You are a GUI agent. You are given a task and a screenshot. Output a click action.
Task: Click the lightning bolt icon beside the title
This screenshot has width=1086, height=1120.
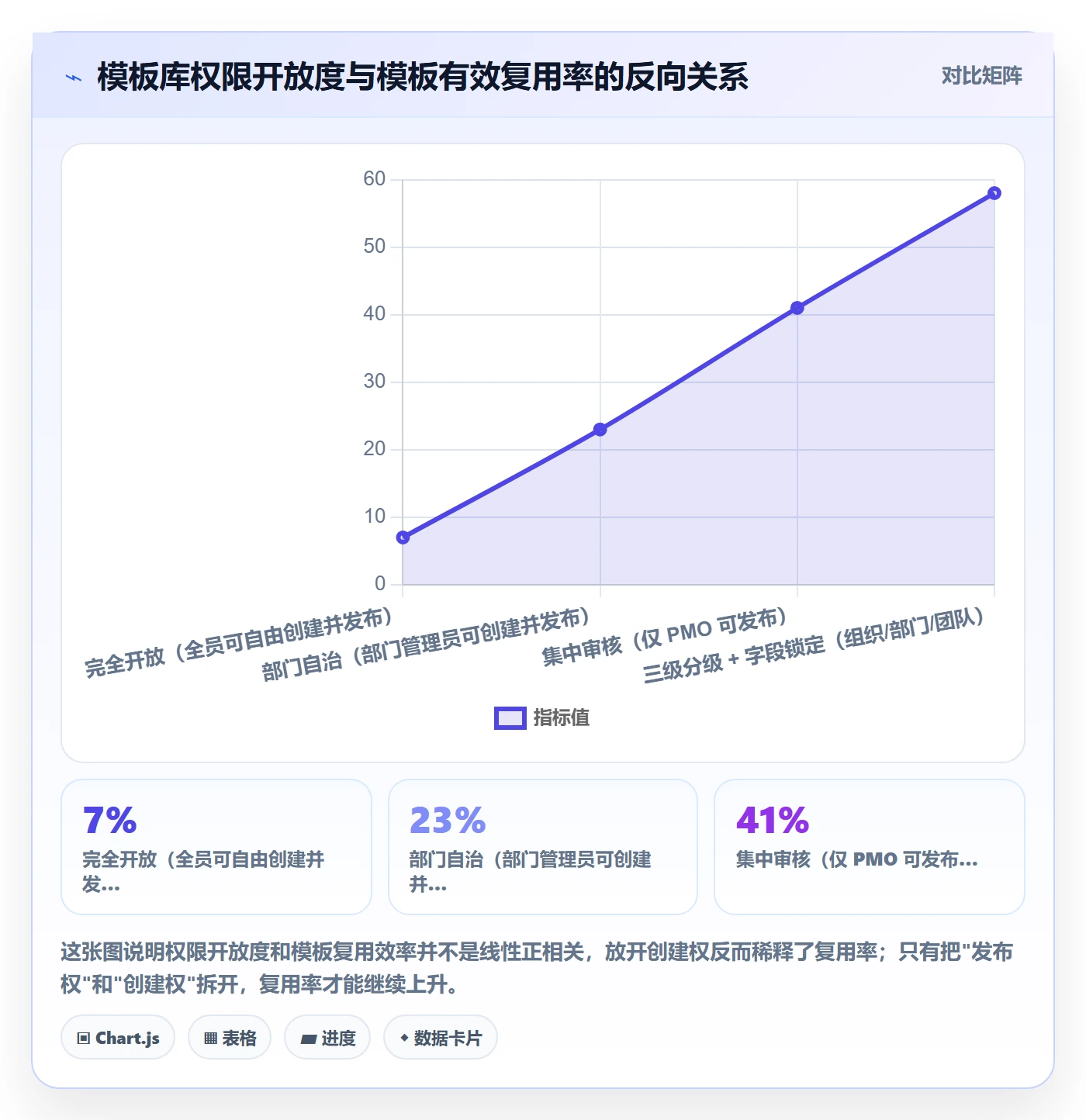(74, 78)
